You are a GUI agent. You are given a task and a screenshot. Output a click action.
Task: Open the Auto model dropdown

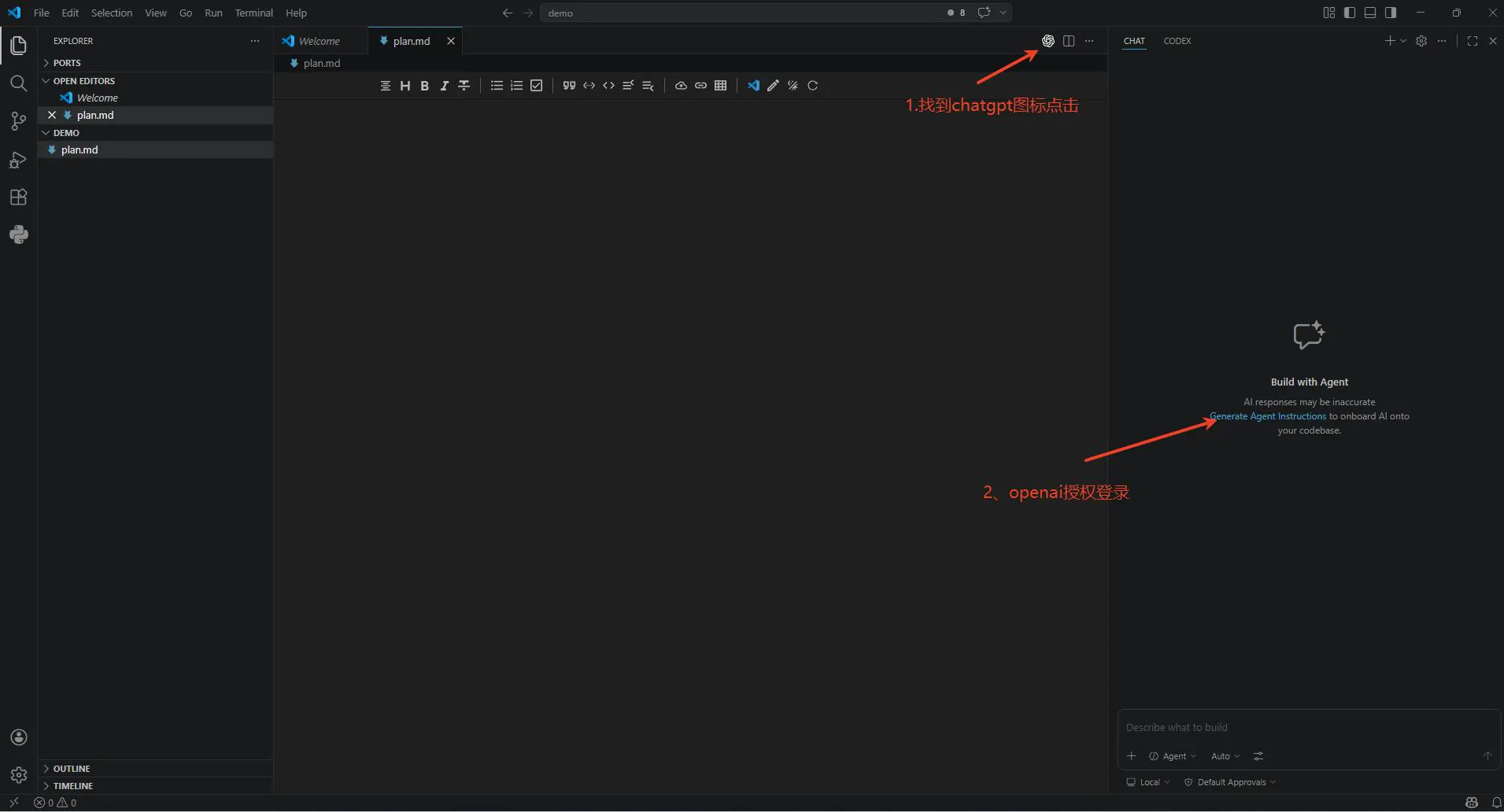[x=1225, y=756]
